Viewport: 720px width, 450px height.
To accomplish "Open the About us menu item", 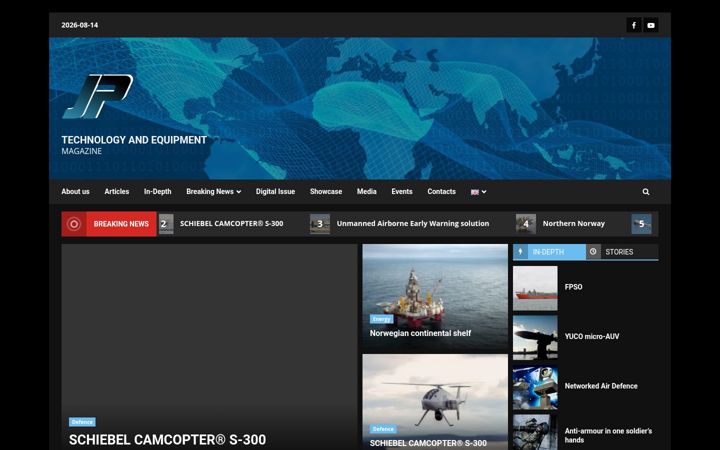I will (75, 191).
